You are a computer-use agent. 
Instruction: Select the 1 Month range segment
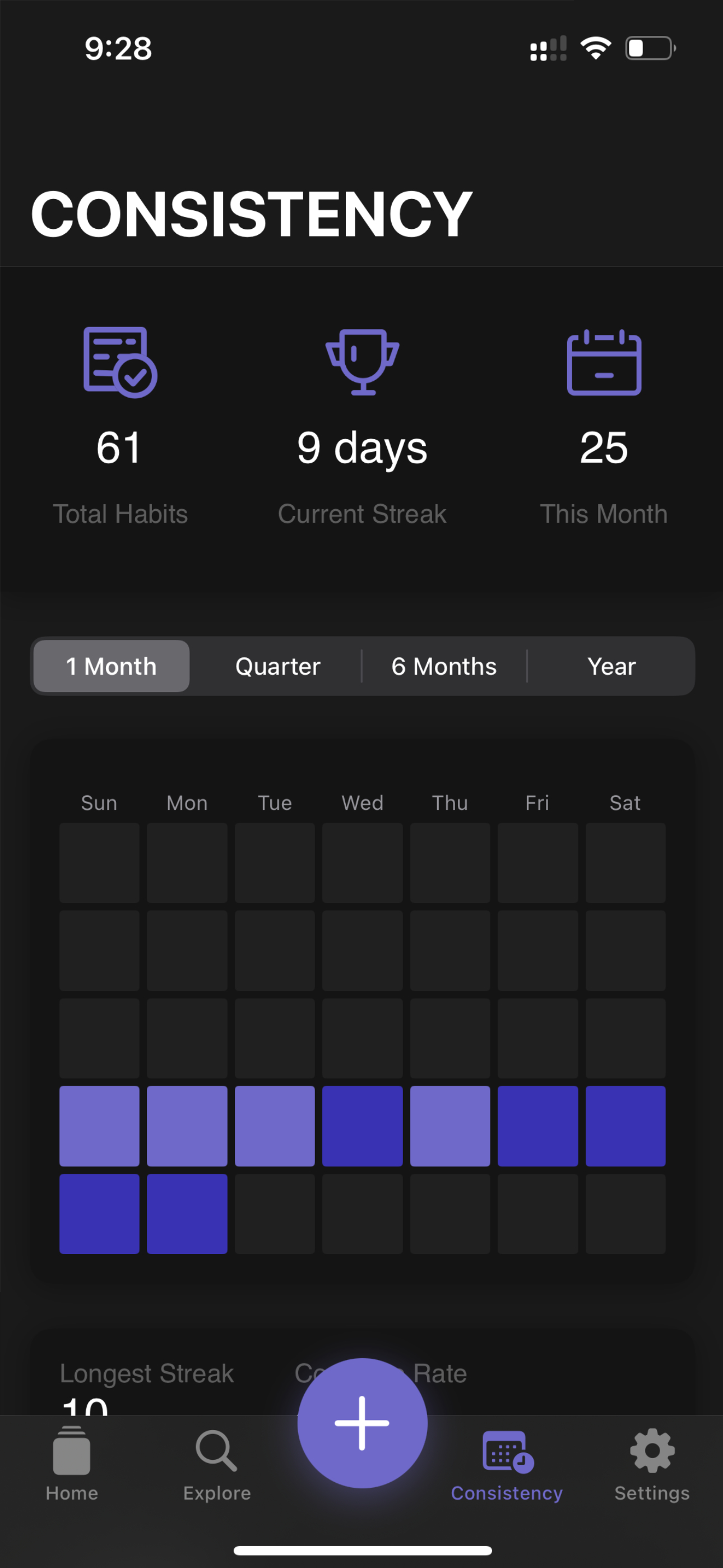coord(112,666)
